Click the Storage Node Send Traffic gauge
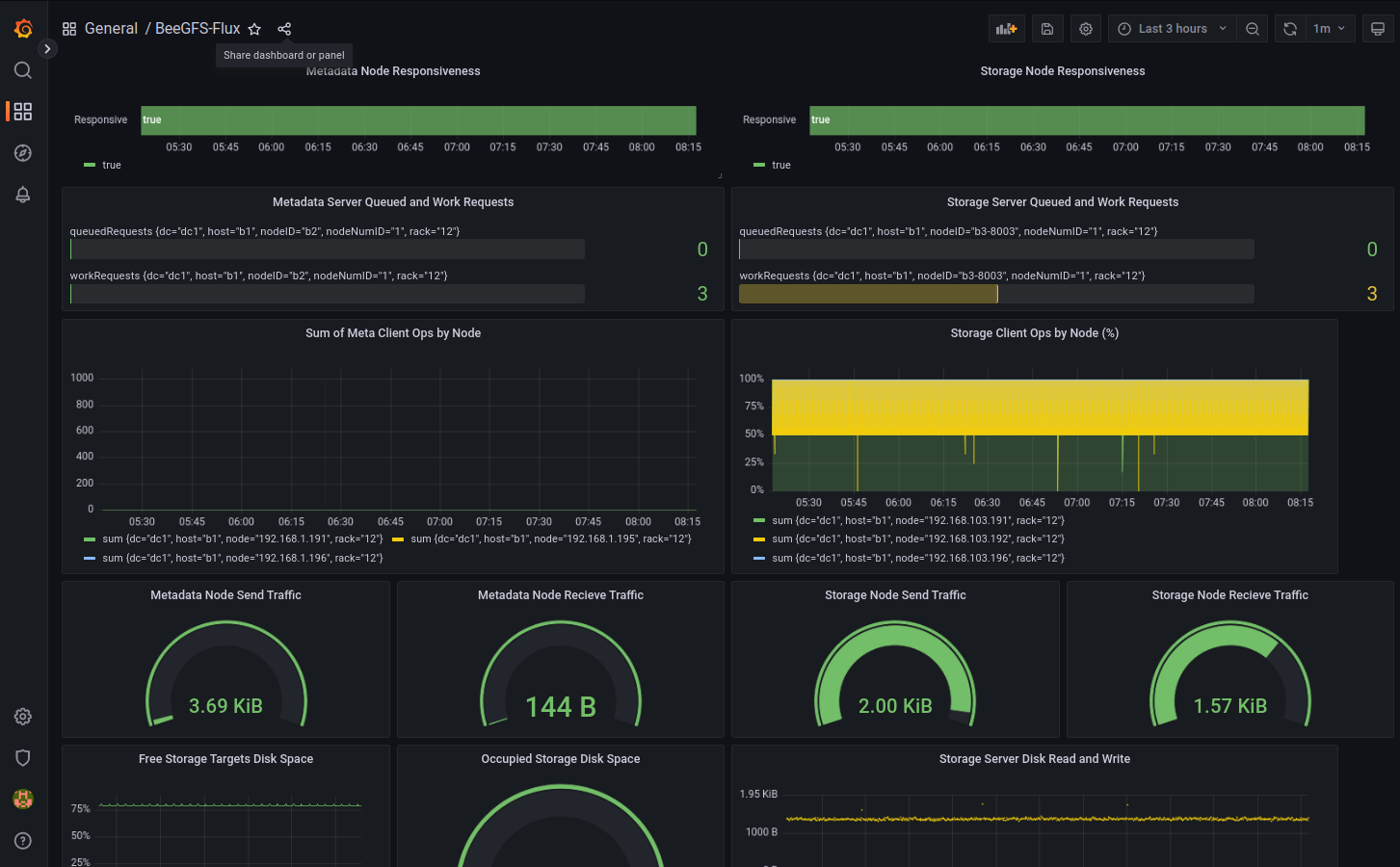 (x=895, y=674)
